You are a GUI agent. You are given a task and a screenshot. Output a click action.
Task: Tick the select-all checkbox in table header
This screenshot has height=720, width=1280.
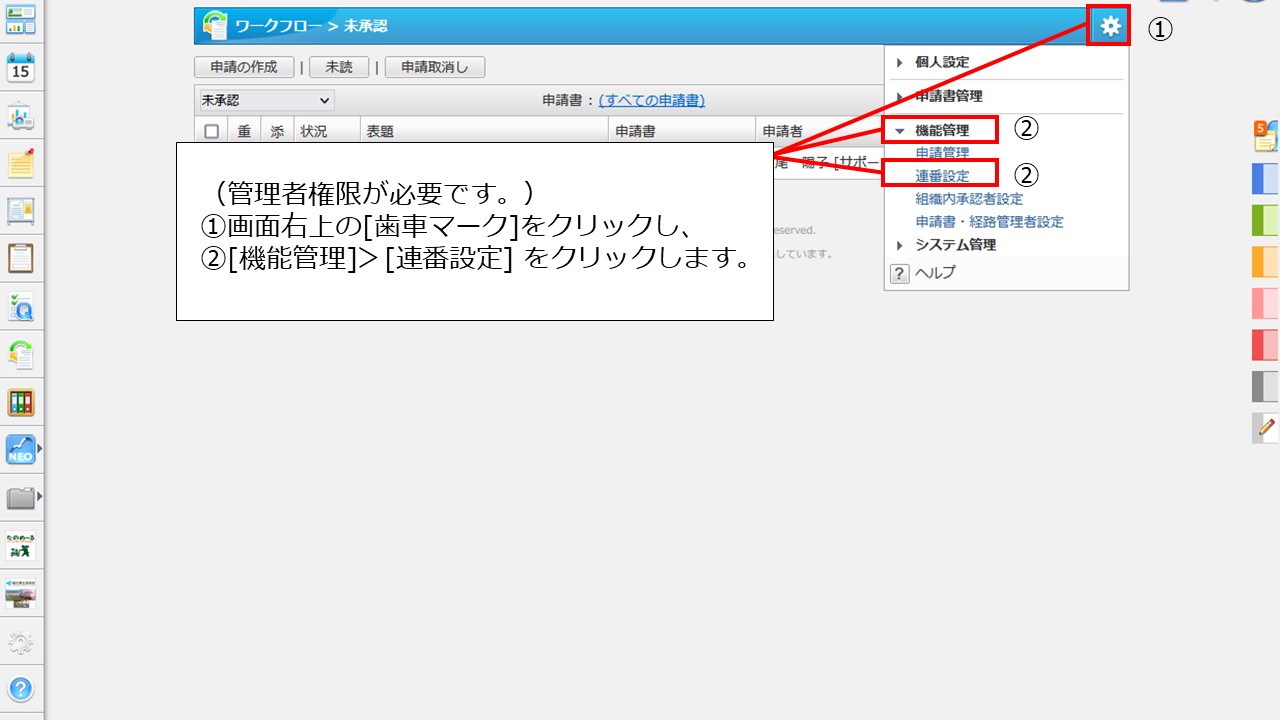pos(211,131)
